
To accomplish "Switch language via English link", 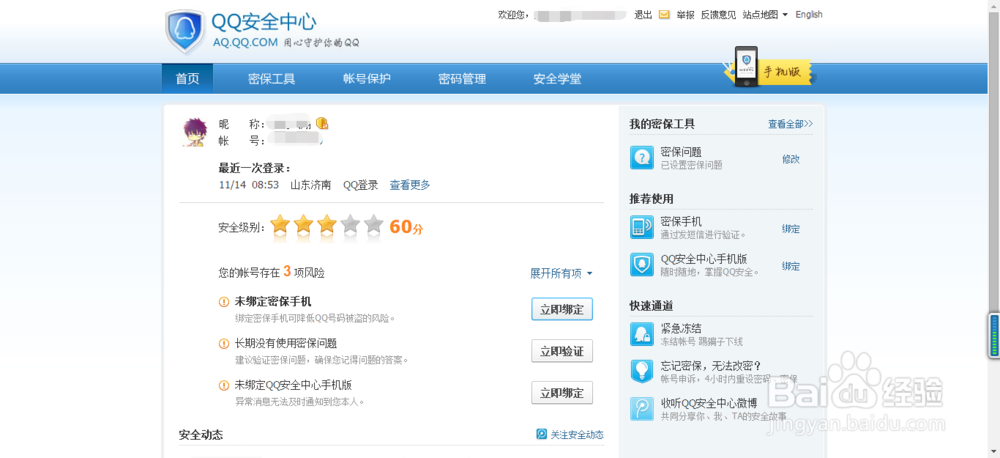I will (809, 15).
